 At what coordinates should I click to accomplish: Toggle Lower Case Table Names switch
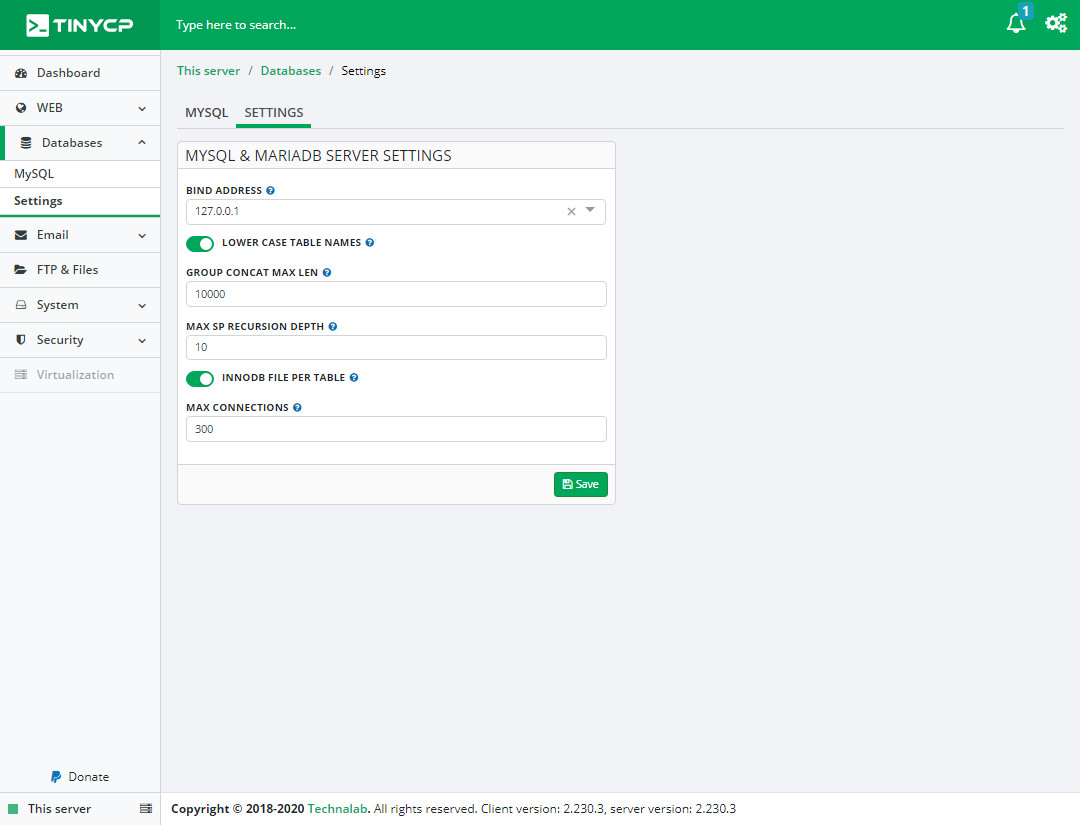pos(200,244)
